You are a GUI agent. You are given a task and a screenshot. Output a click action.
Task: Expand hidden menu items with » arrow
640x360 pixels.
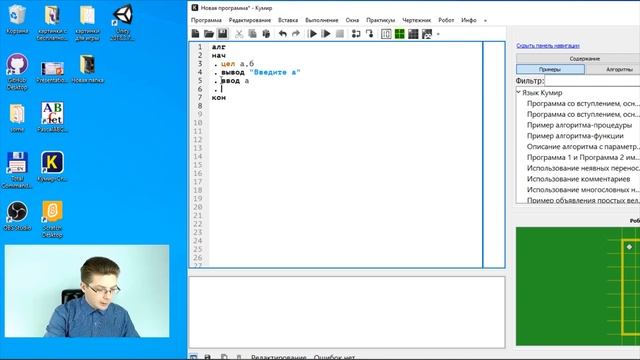pyautogui.click(x=485, y=20)
